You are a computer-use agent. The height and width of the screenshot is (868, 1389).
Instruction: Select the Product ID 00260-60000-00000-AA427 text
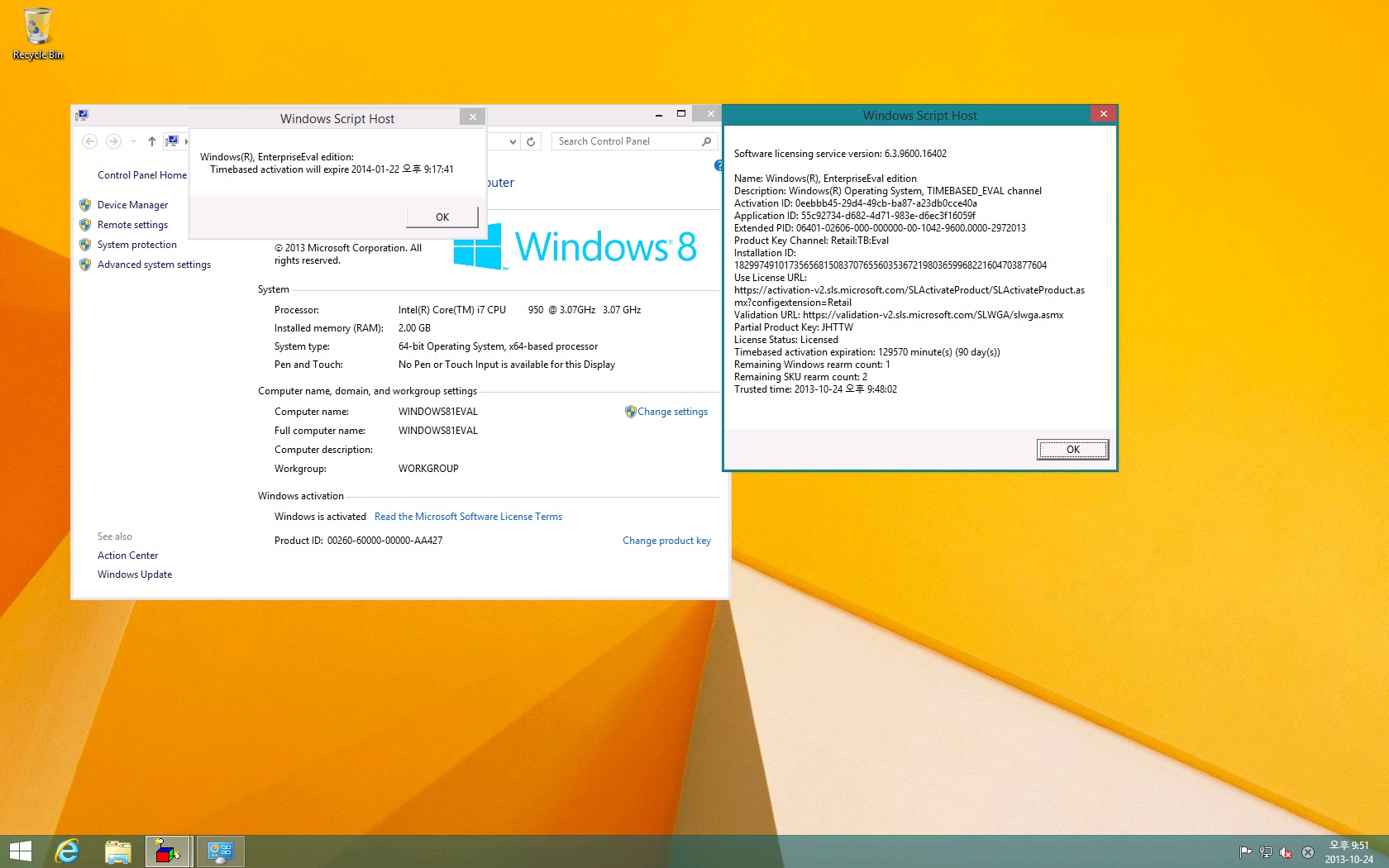358,541
